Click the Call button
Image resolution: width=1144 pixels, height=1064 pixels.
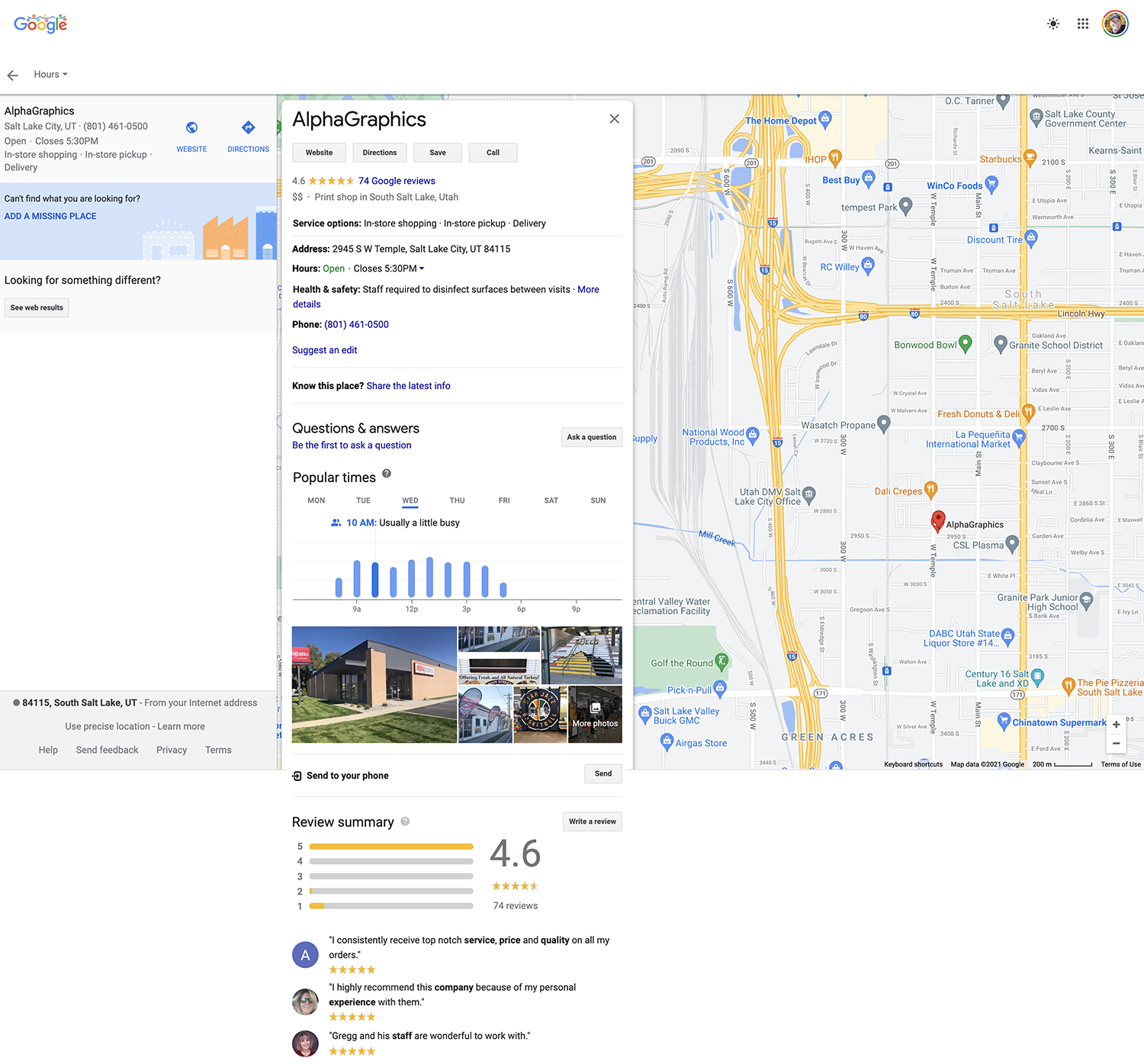point(493,153)
